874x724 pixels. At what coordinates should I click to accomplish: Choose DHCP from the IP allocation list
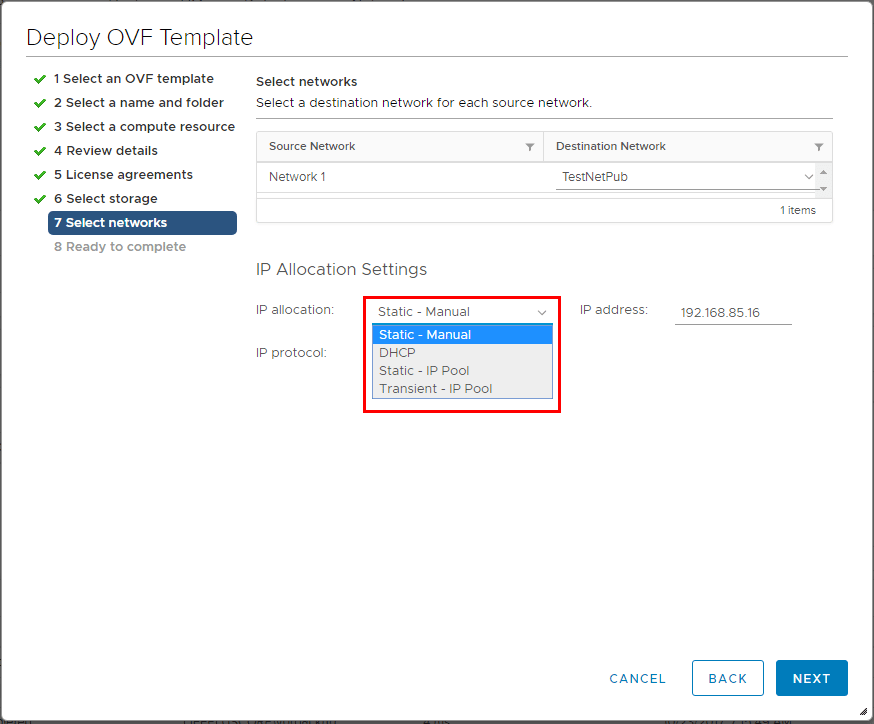(397, 353)
